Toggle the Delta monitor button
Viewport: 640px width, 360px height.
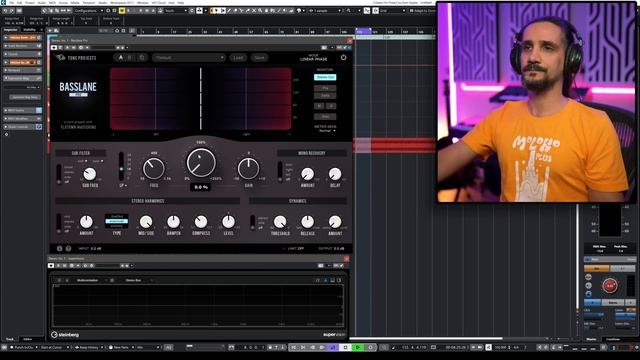point(325,96)
